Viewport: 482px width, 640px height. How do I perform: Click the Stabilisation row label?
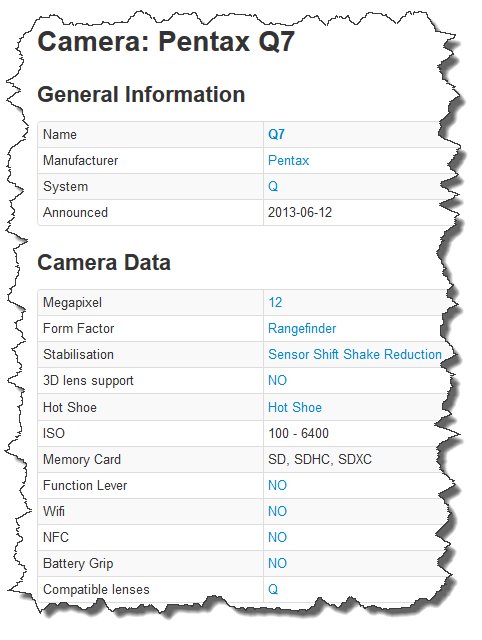coord(78,354)
